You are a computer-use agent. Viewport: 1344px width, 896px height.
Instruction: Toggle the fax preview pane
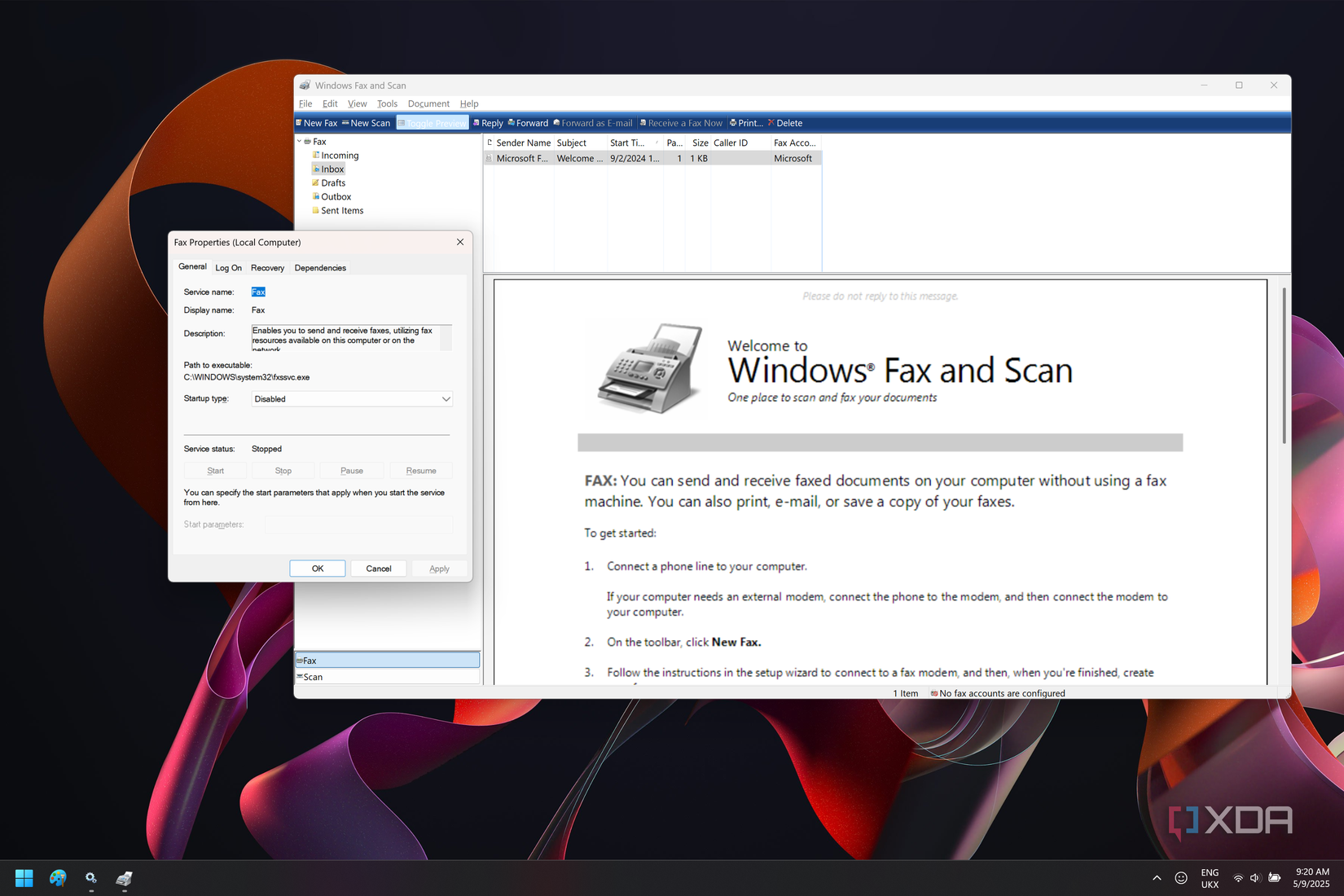tap(433, 122)
